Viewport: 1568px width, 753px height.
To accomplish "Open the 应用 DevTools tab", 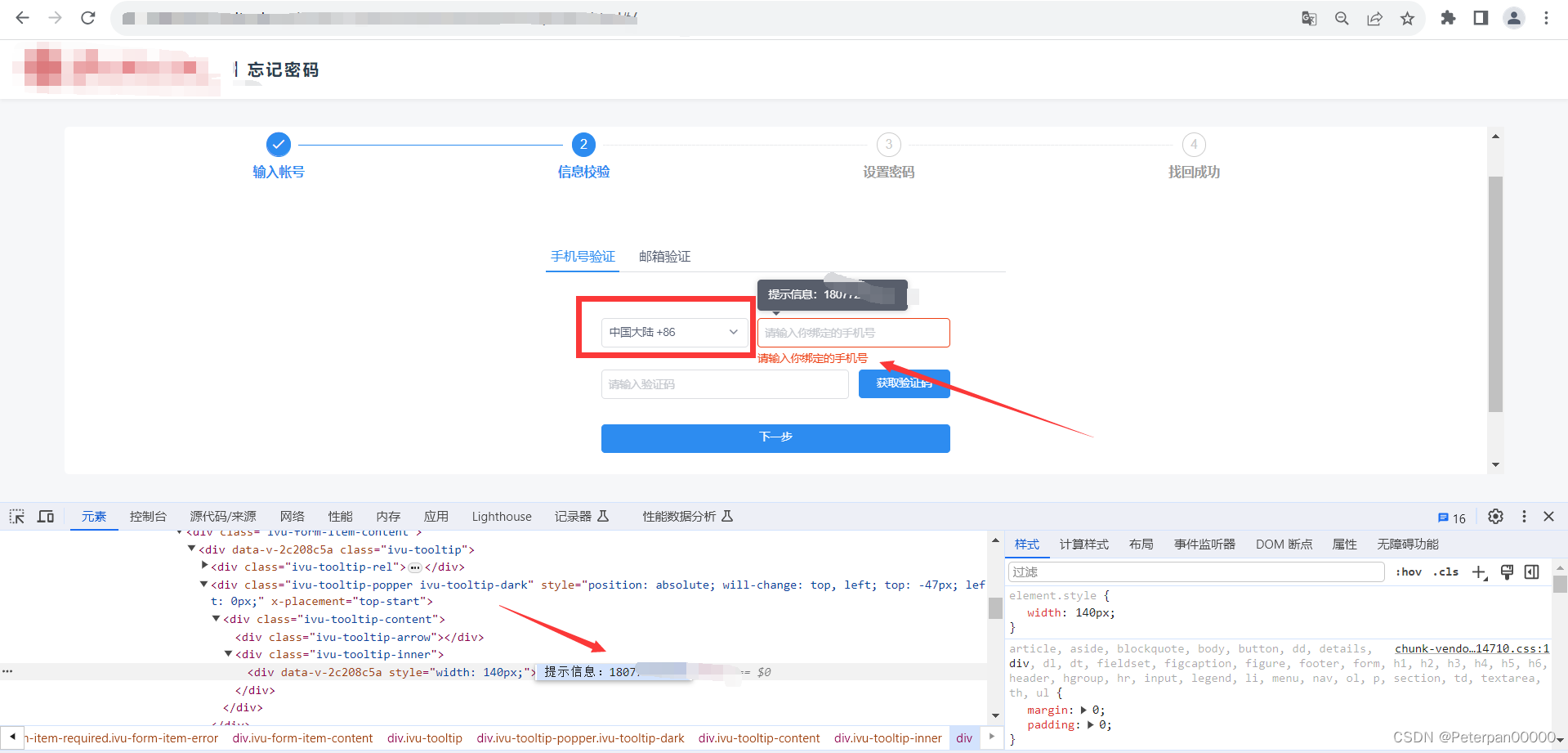I will coord(436,517).
